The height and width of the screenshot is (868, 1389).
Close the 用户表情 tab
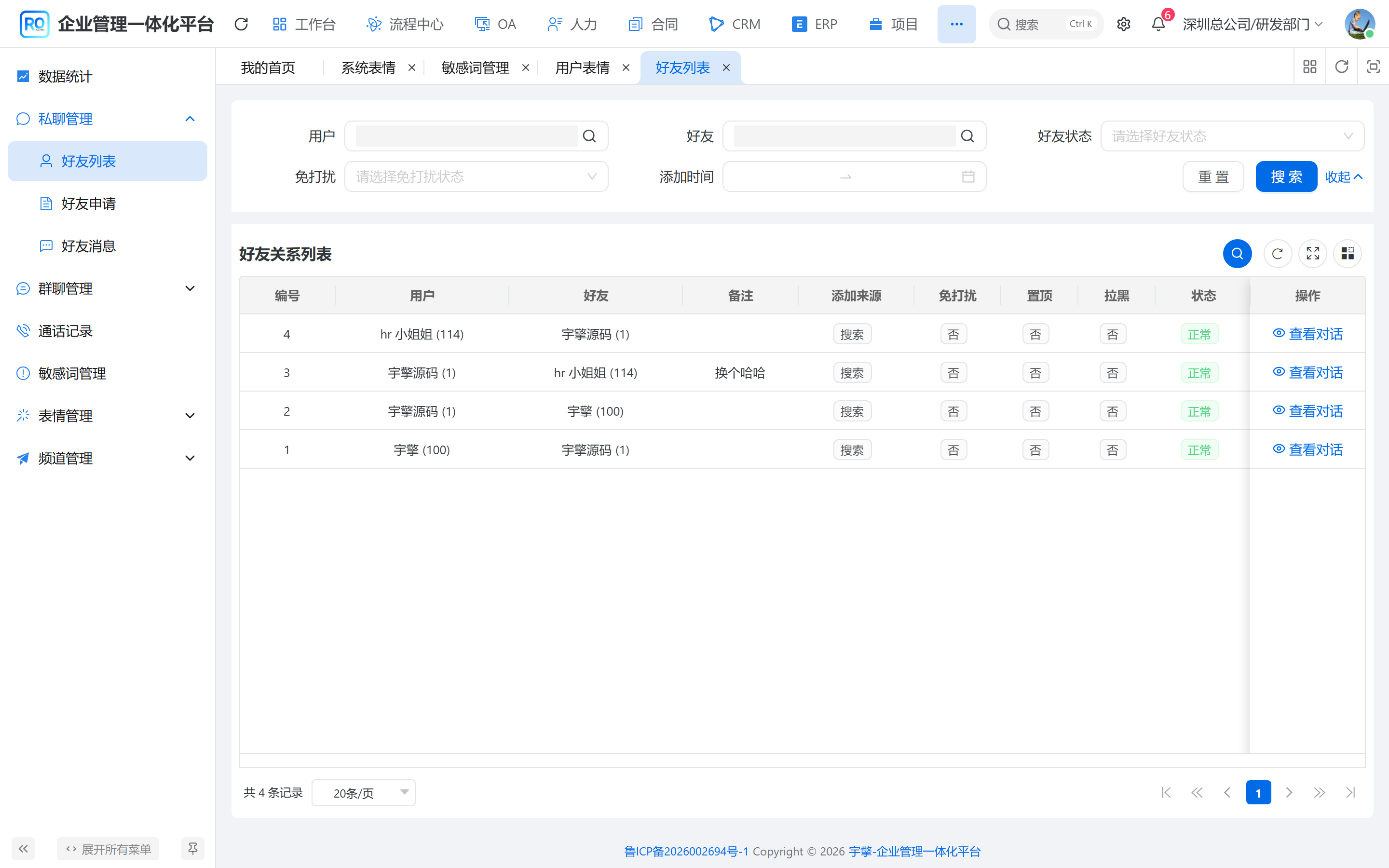pyautogui.click(x=626, y=68)
